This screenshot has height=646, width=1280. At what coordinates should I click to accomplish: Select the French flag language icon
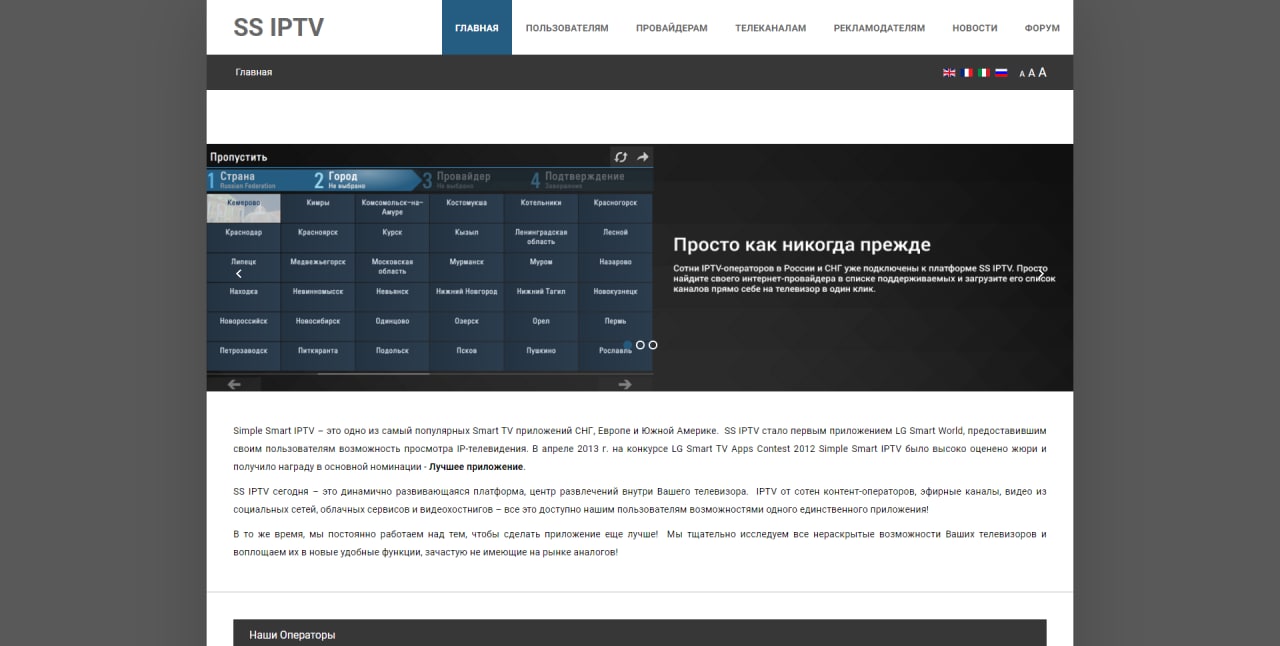[966, 73]
